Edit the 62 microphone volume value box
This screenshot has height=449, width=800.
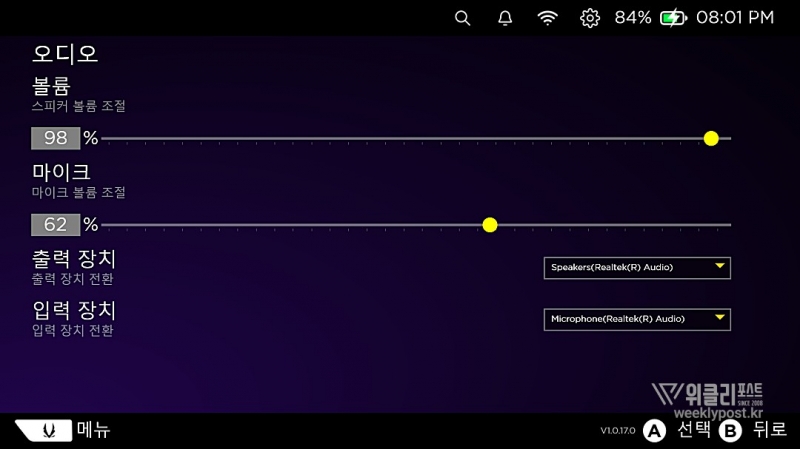(56, 225)
